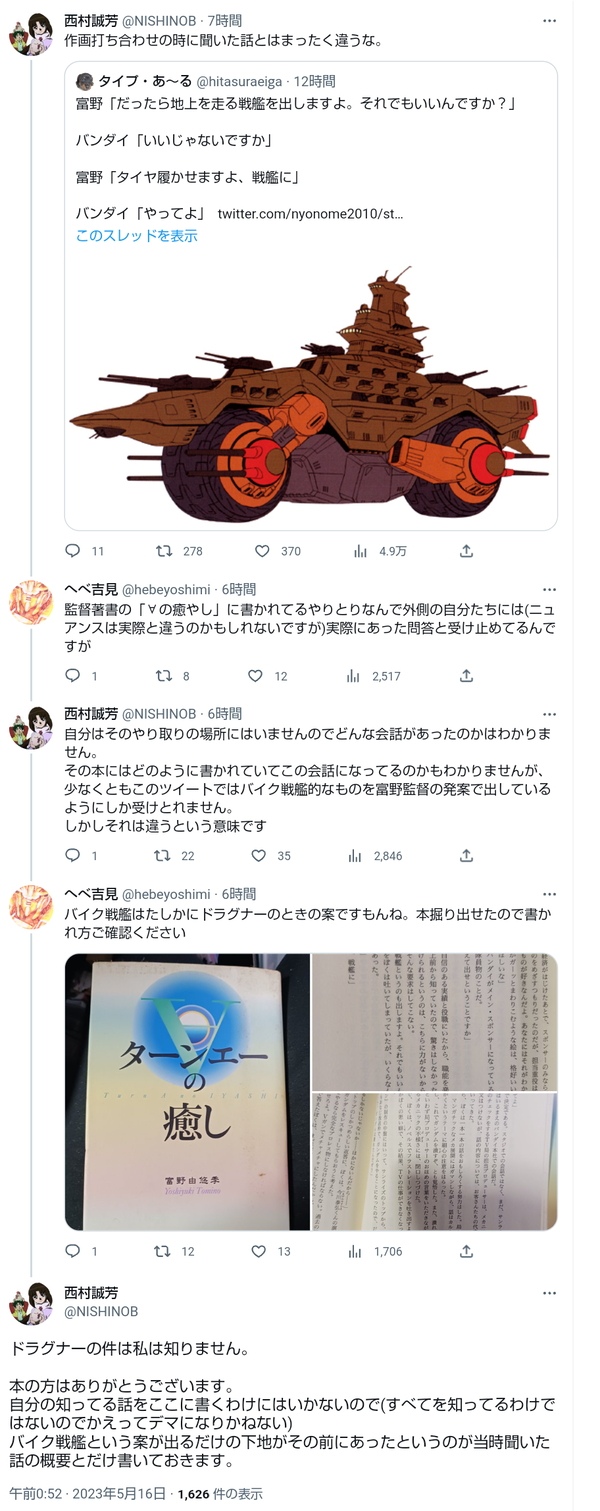
Task: Open more options on final tweet
Action: coord(549,1293)
